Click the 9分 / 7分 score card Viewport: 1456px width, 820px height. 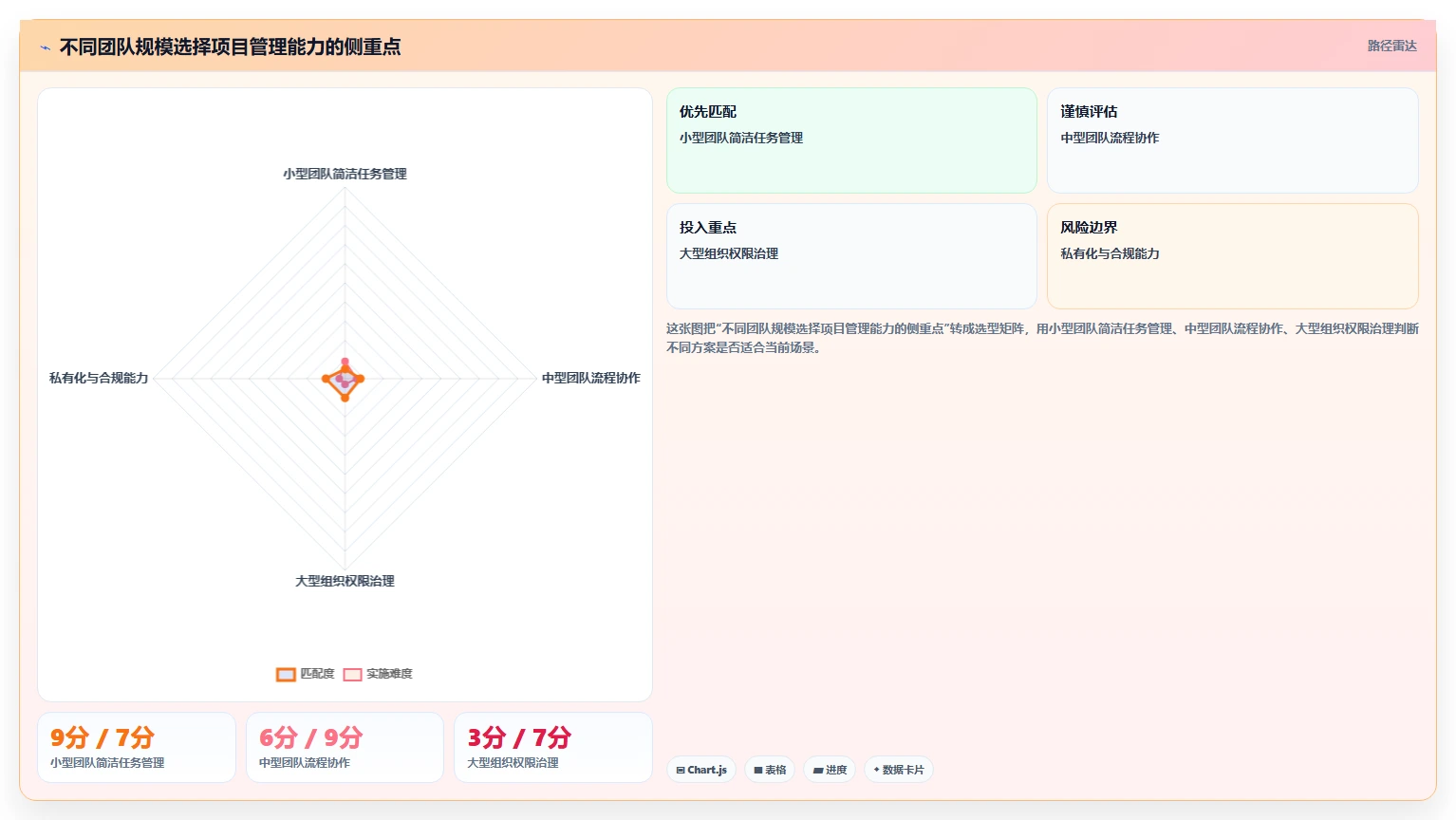137,748
